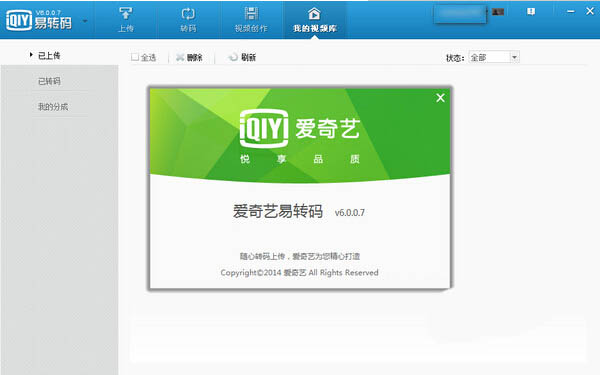Open the dropdown arrow beside 易转码 logo
Viewport: 600px width, 375px height.
coord(85,21)
